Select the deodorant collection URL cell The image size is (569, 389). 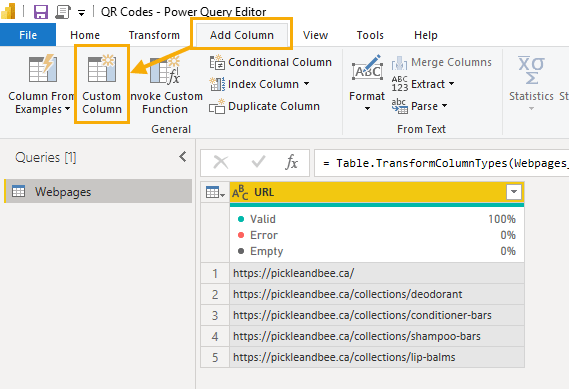377,294
